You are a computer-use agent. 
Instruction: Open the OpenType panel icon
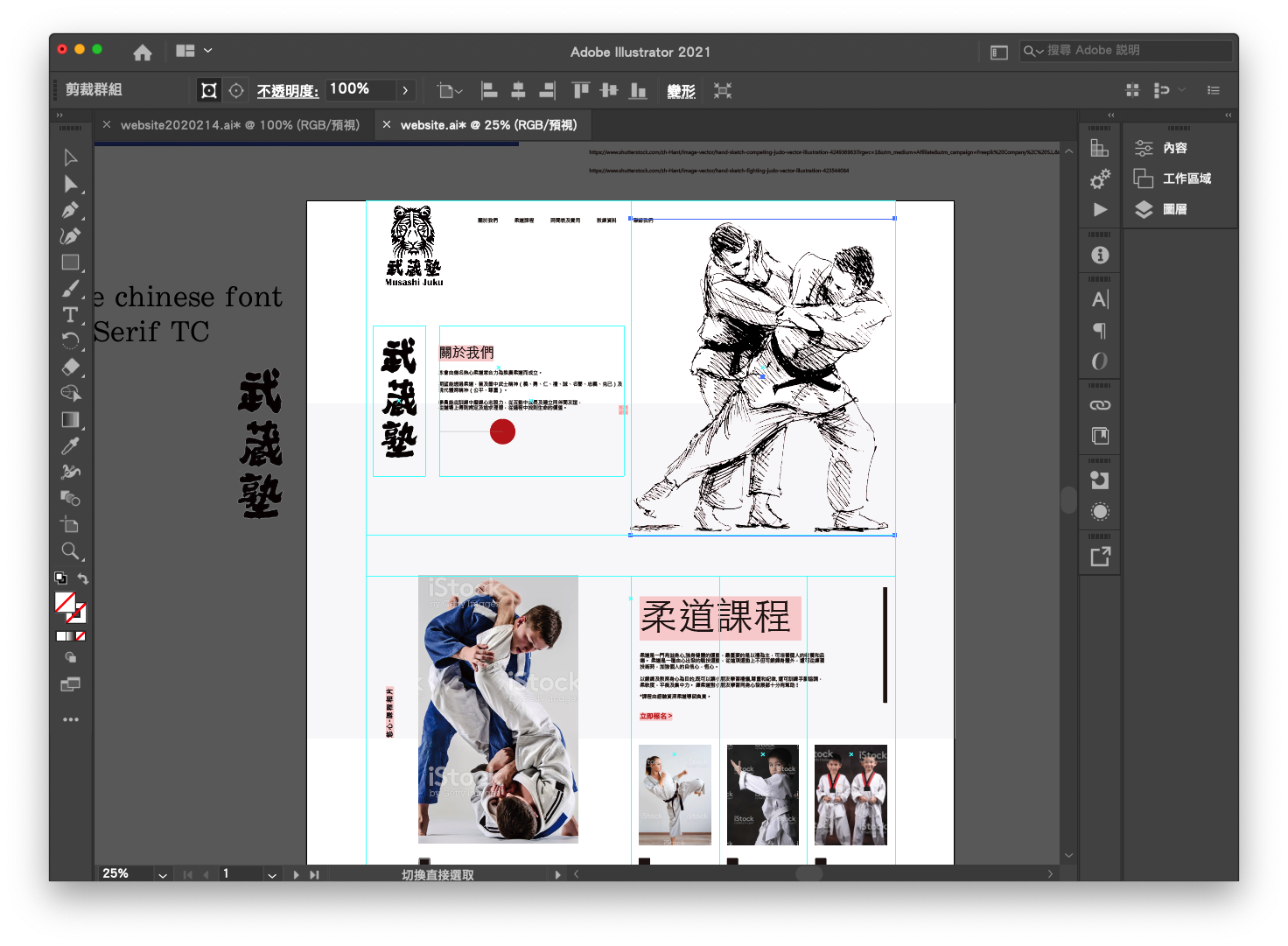[x=1100, y=361]
